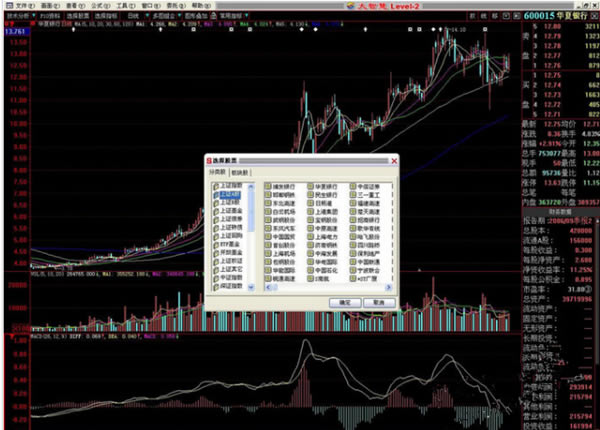Click the stock icon for 招商银行
600x430 pixels.
point(353,220)
